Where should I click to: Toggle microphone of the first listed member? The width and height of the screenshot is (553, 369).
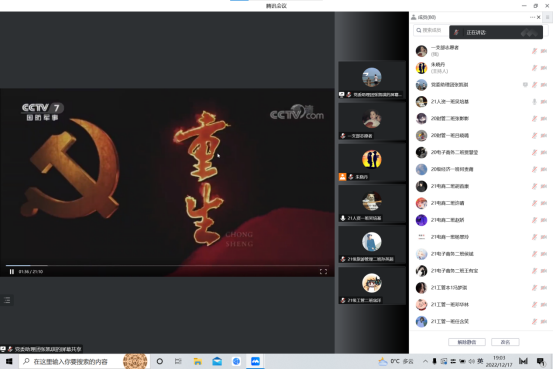[x=534, y=51]
